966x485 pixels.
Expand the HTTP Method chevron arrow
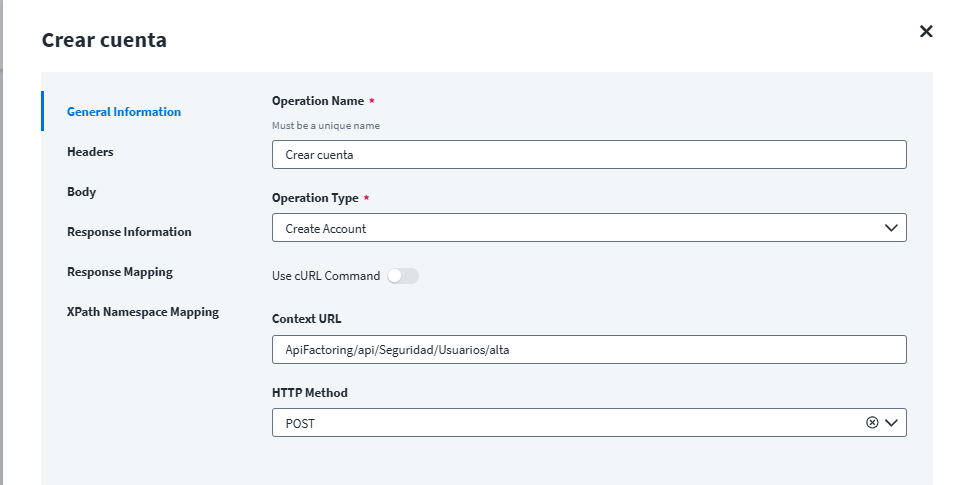[x=892, y=423]
